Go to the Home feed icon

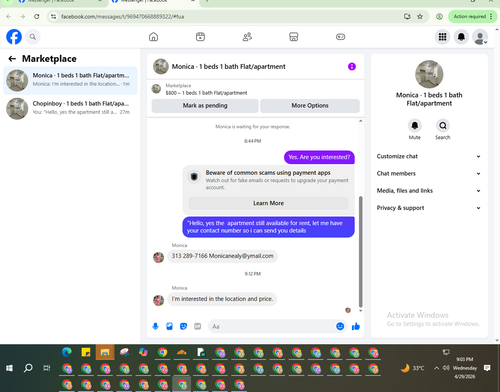153,37
